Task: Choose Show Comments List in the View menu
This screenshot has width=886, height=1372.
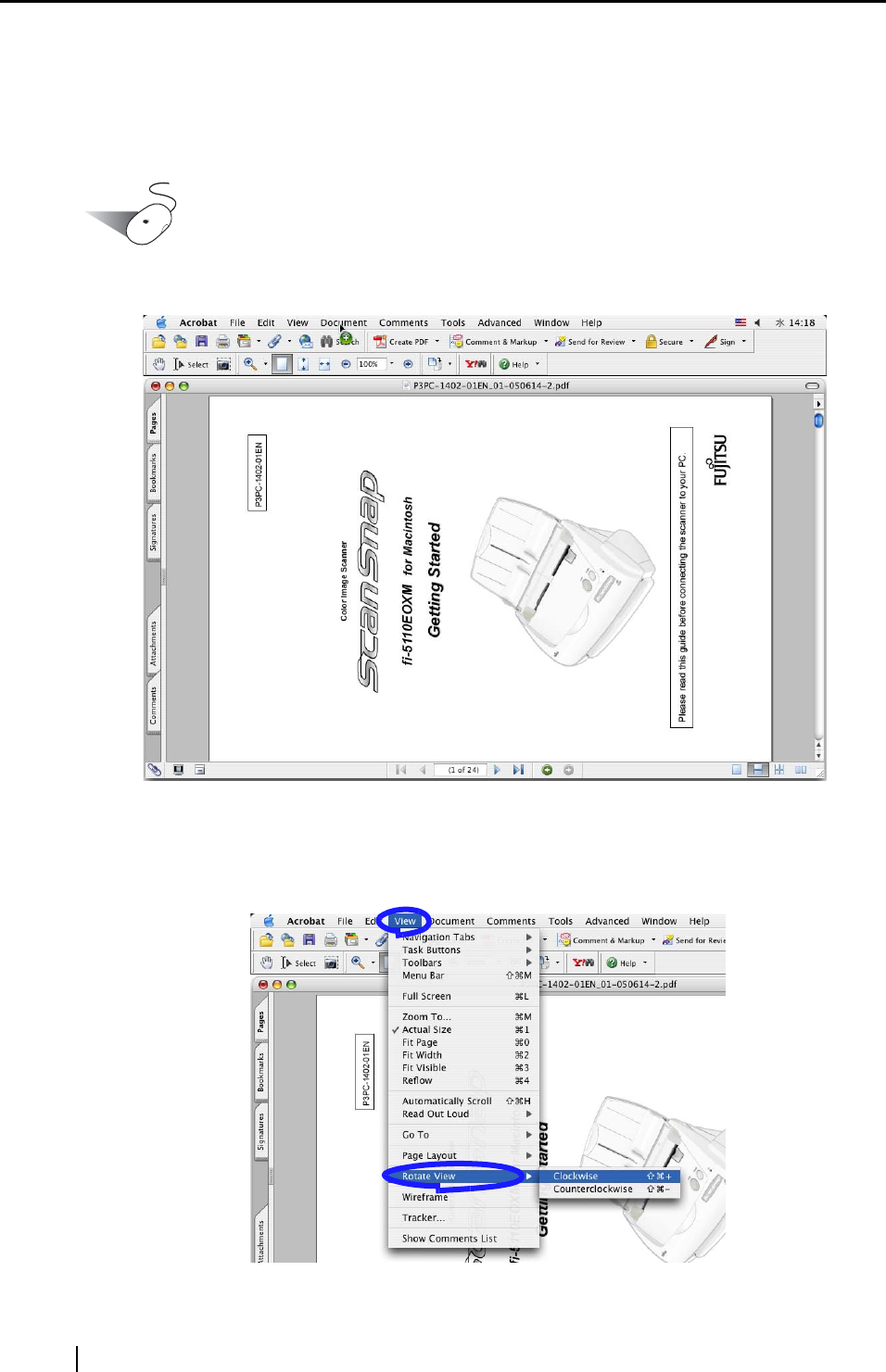Action: click(x=462, y=1239)
